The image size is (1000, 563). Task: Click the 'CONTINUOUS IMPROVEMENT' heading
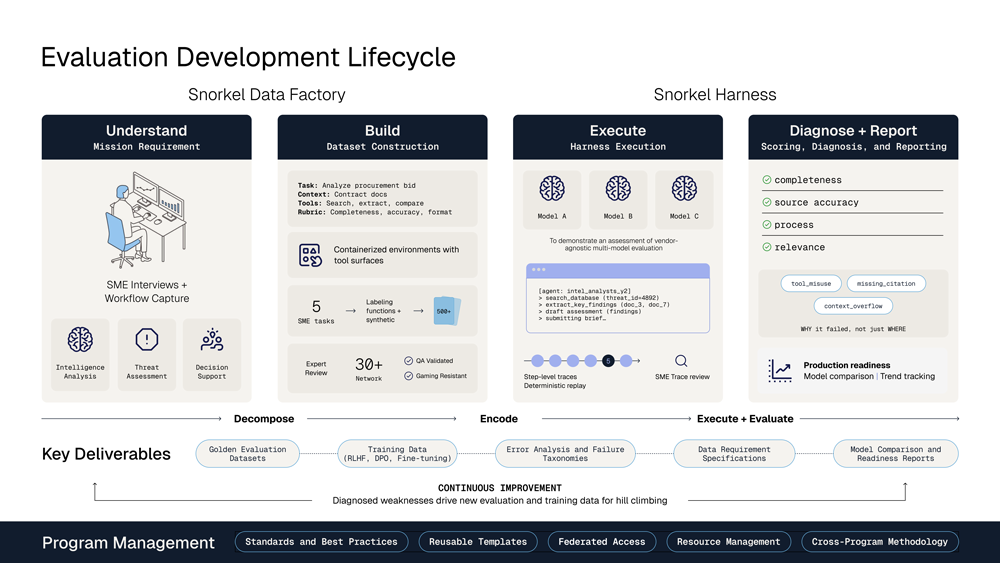point(499,488)
